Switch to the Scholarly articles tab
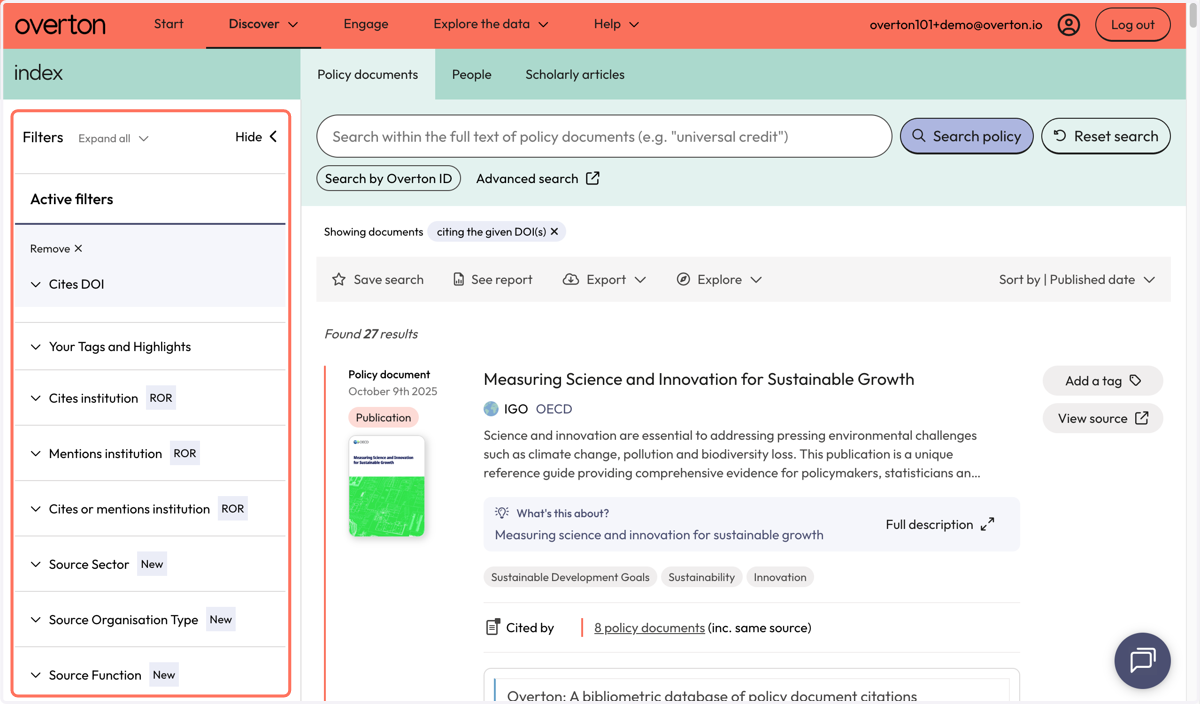1200x704 pixels. tap(575, 74)
